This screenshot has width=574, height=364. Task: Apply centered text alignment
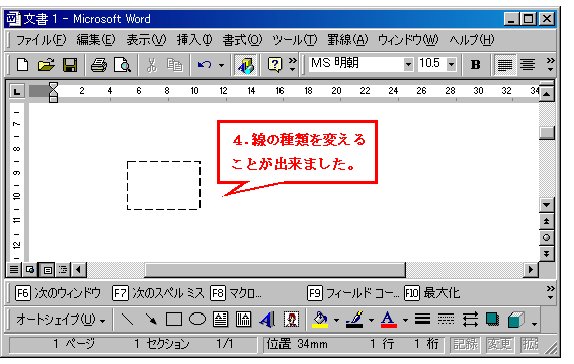coord(528,65)
